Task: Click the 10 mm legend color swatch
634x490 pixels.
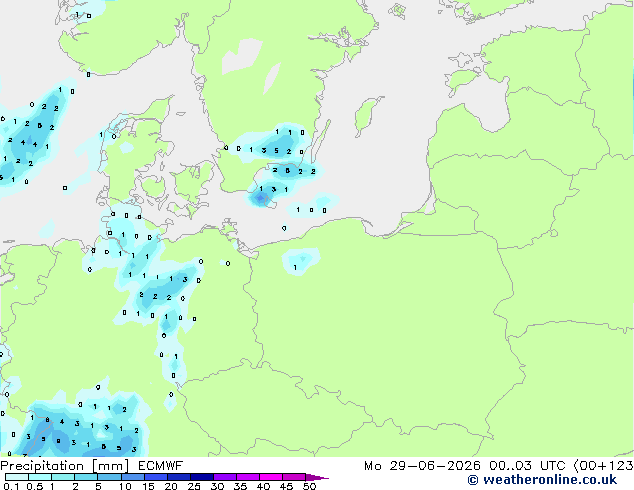Action: pyautogui.click(x=133, y=477)
